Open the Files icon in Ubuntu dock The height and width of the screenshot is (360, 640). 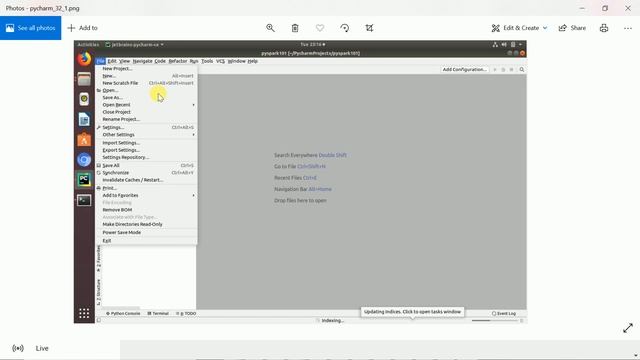84,79
